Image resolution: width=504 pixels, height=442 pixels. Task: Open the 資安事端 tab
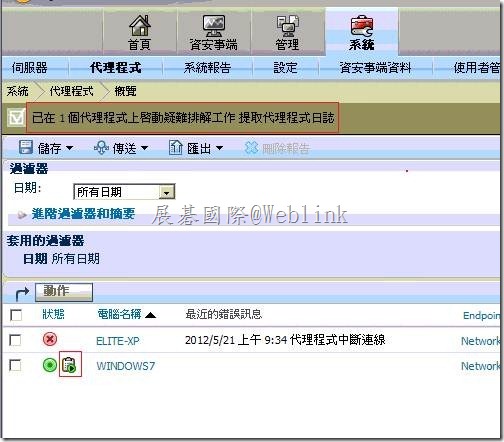pyautogui.click(x=214, y=33)
